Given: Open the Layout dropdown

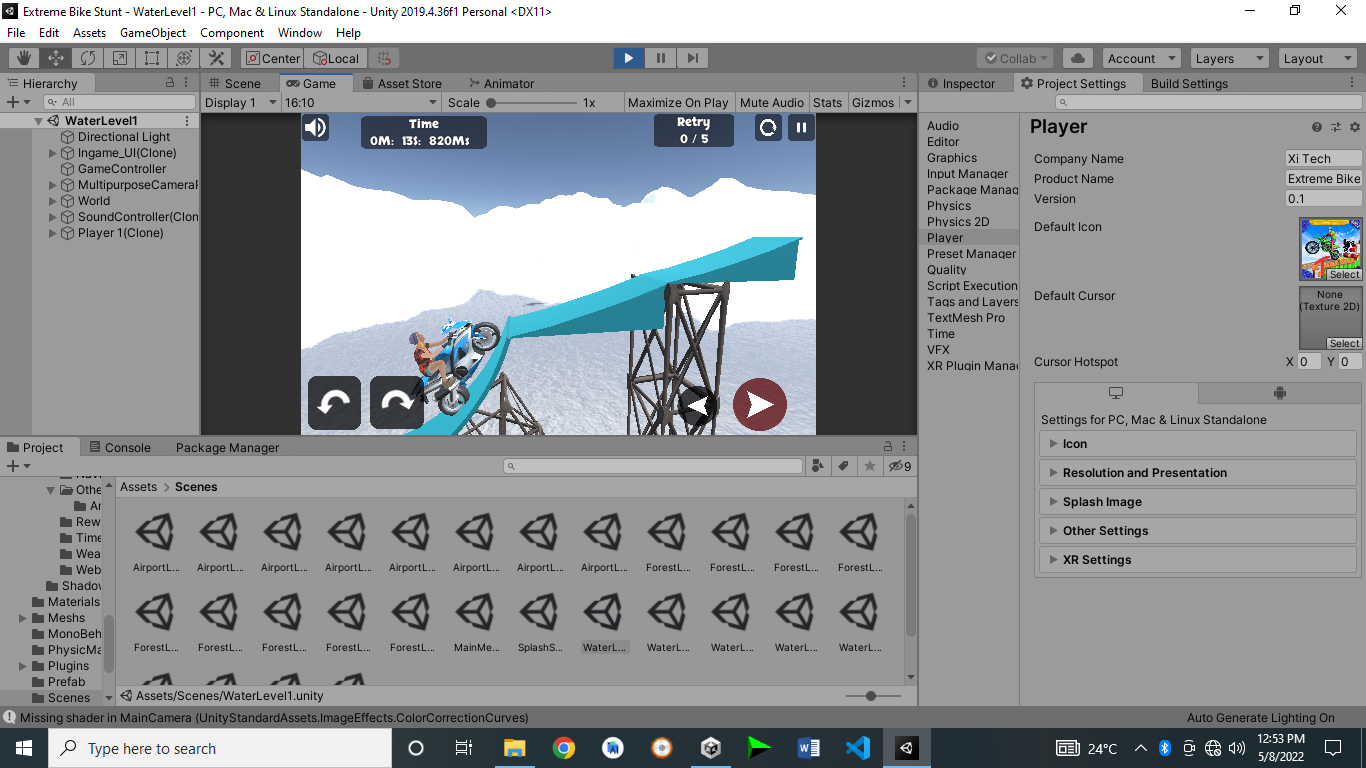Looking at the screenshot, I should (1316, 57).
